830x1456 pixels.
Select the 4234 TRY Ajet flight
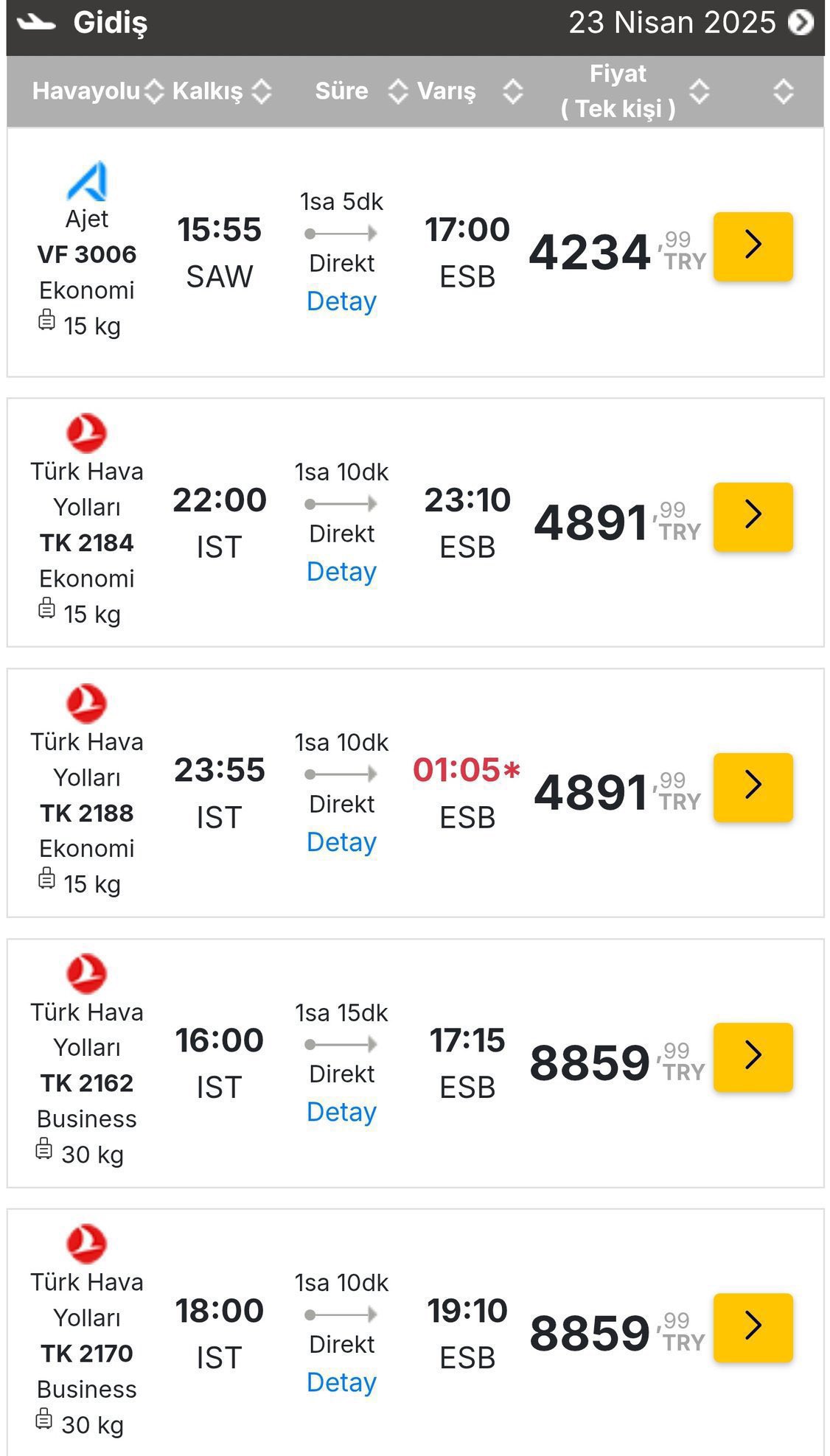point(753,247)
